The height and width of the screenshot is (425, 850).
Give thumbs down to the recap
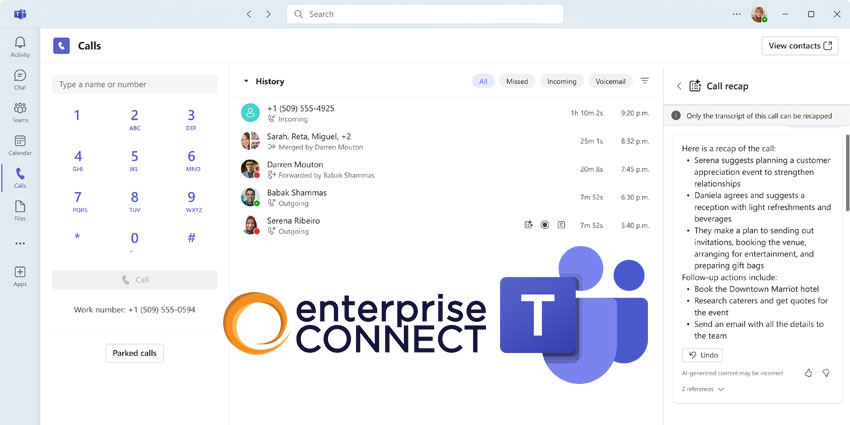[826, 373]
